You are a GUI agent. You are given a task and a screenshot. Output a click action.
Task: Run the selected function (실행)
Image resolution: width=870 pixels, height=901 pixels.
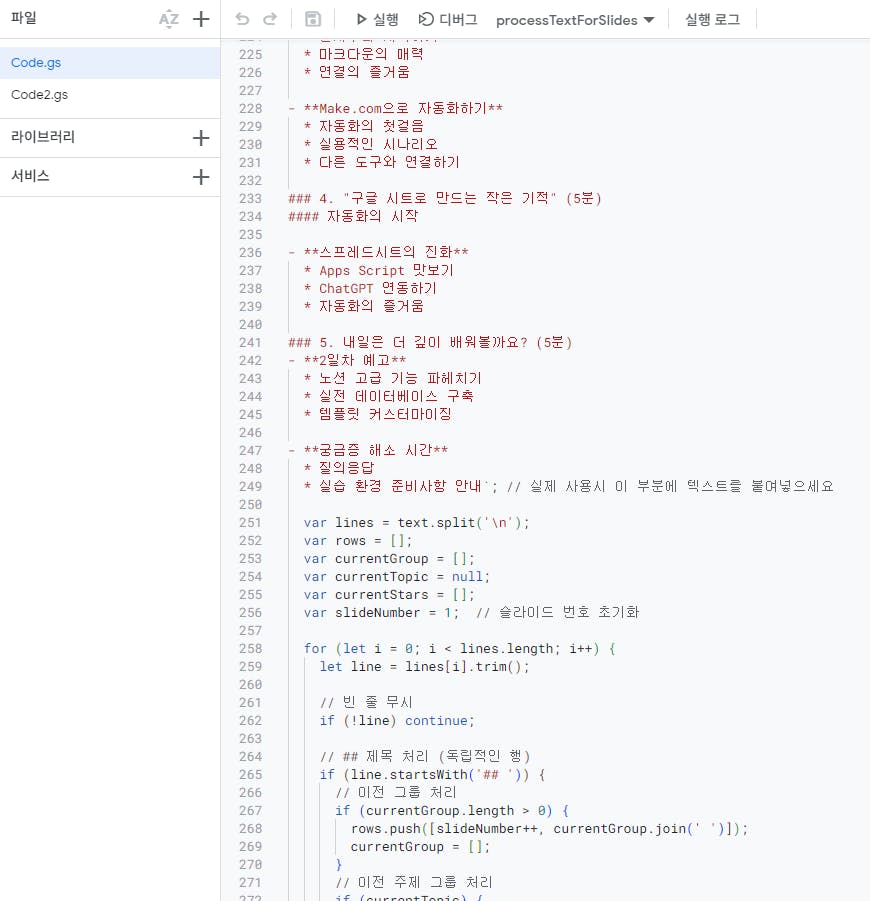tap(377, 20)
